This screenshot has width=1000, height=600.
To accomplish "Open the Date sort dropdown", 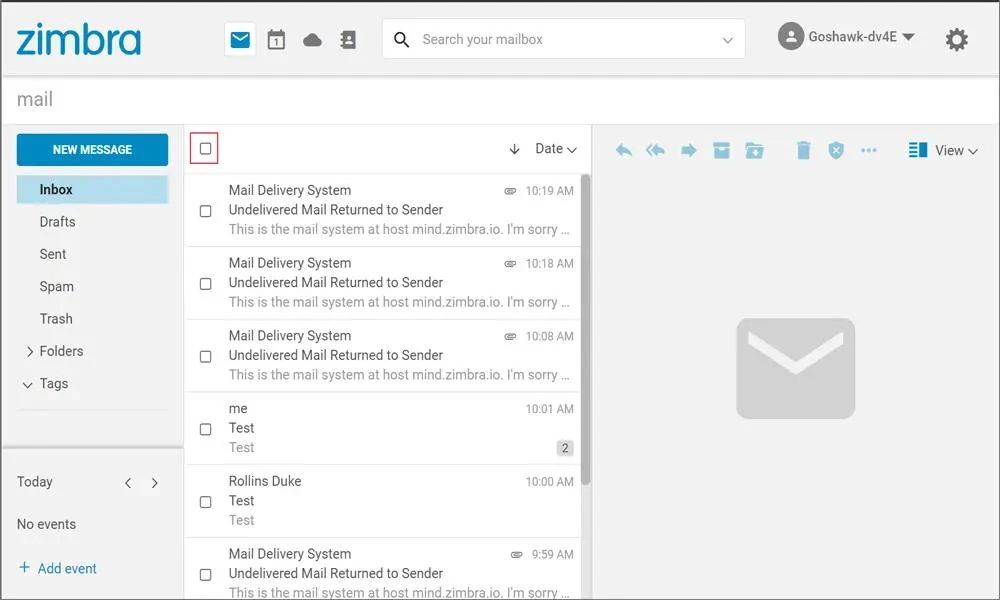I will 555,149.
